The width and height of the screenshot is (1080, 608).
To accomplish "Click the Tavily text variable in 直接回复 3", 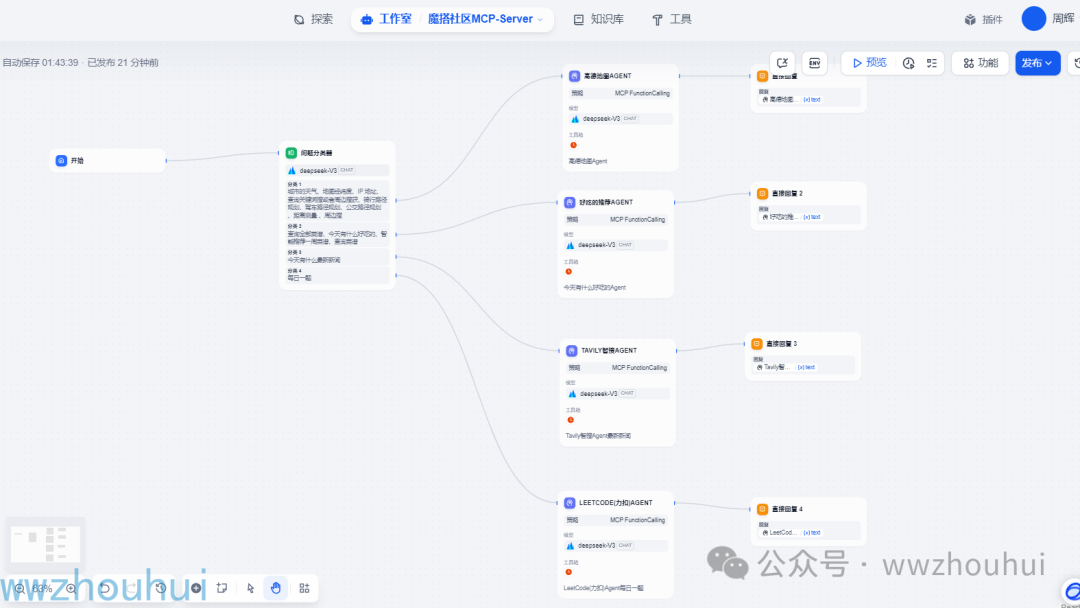I will [785, 368].
